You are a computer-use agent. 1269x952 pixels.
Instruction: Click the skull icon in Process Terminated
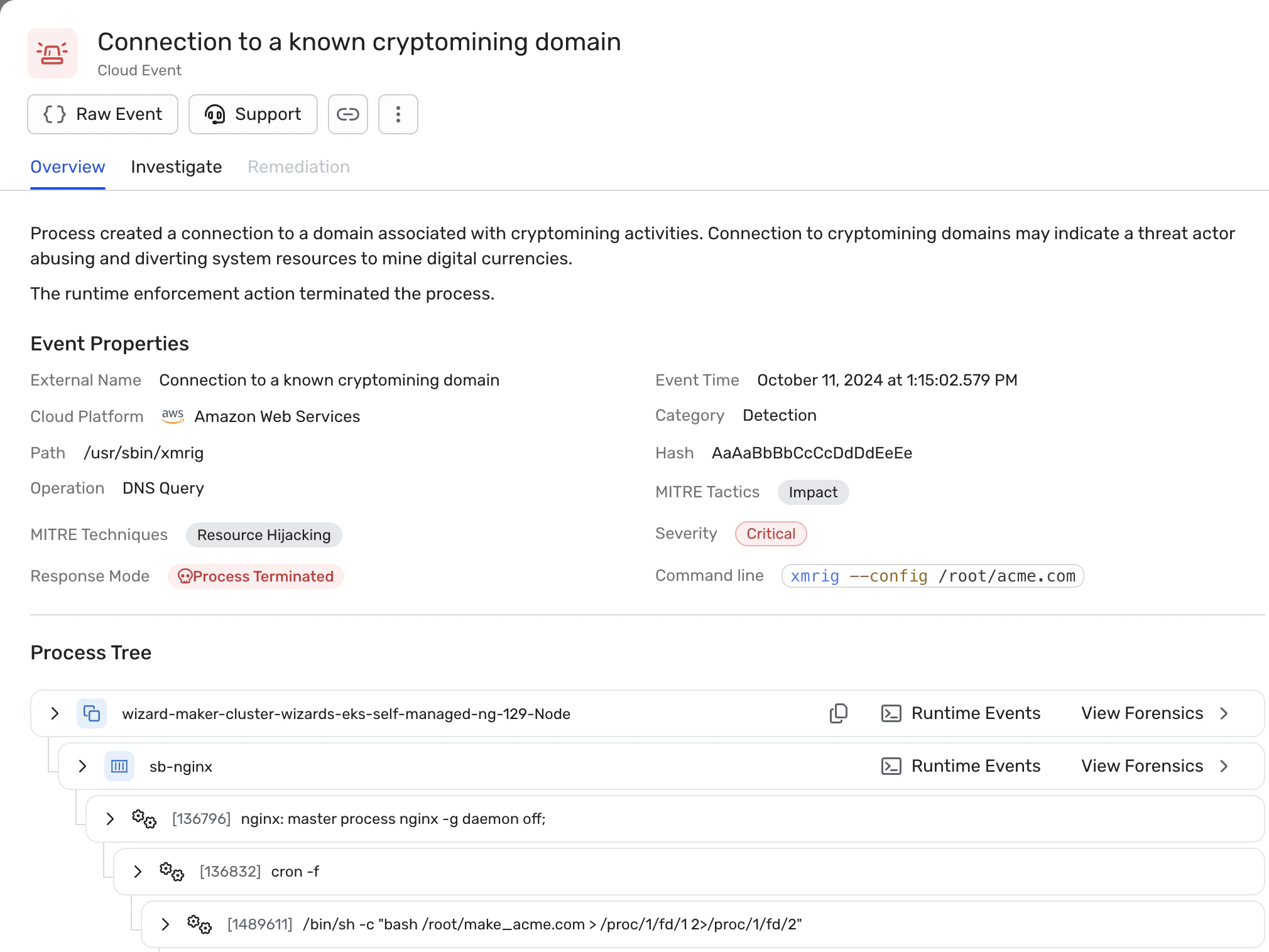coord(185,576)
